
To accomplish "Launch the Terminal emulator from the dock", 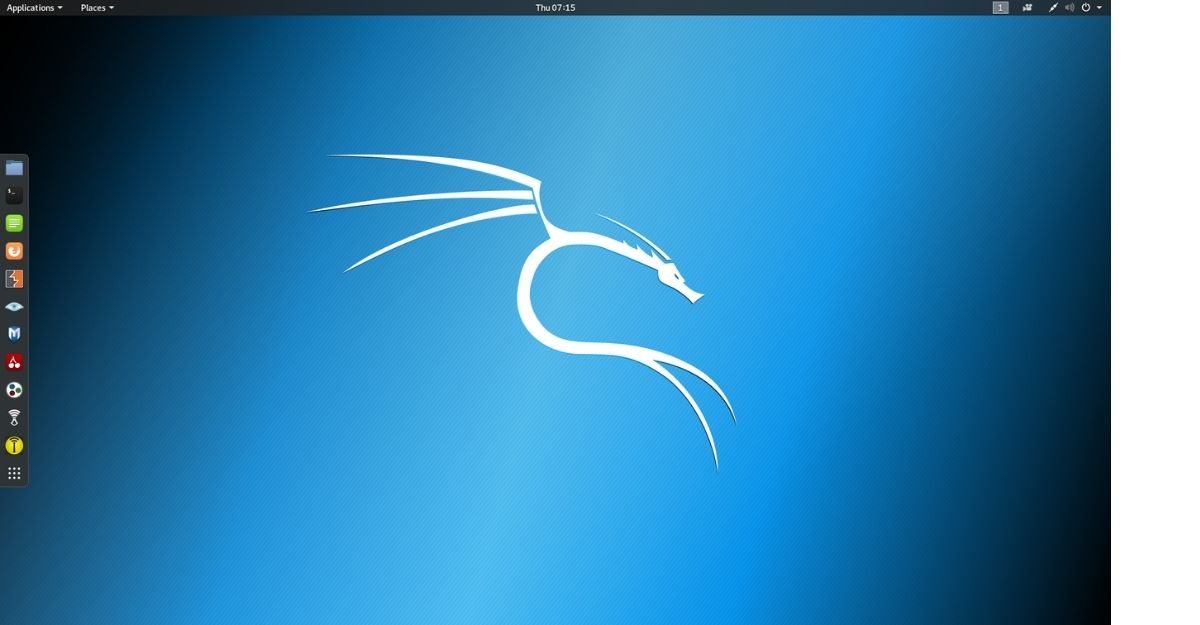I will pos(14,194).
